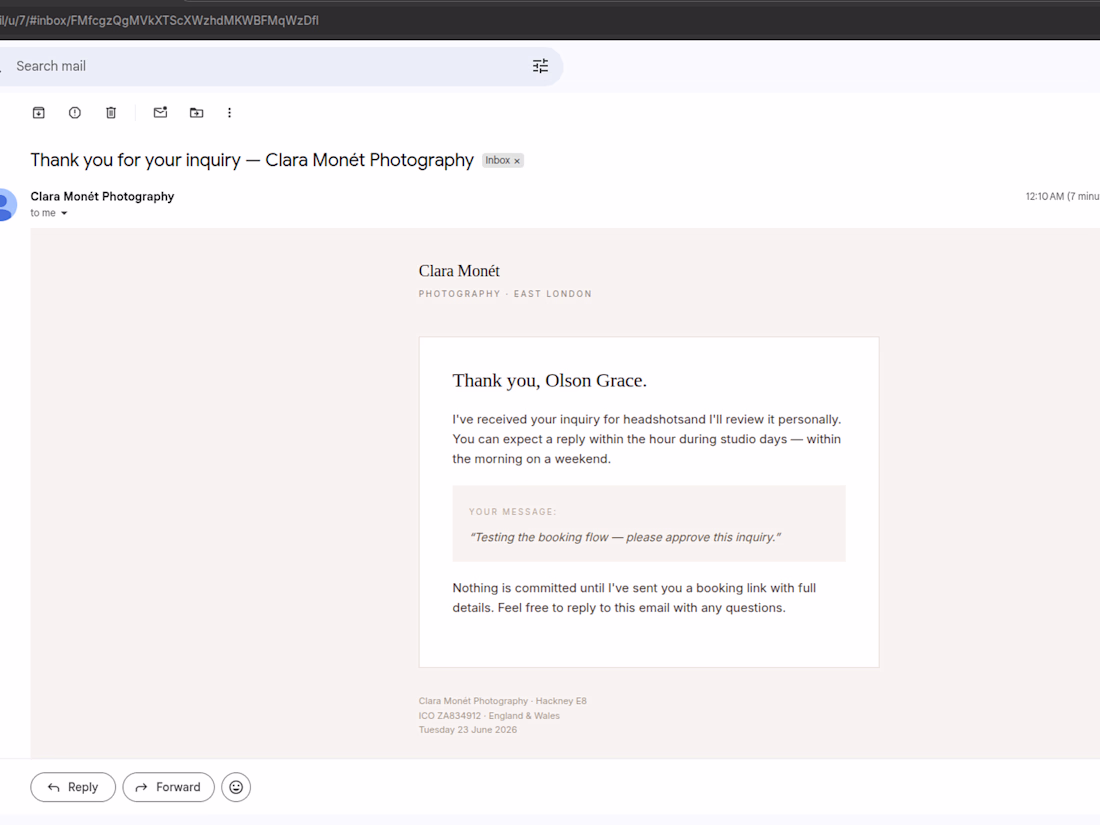
Task: Open the Move to folder icon
Action: [x=196, y=112]
